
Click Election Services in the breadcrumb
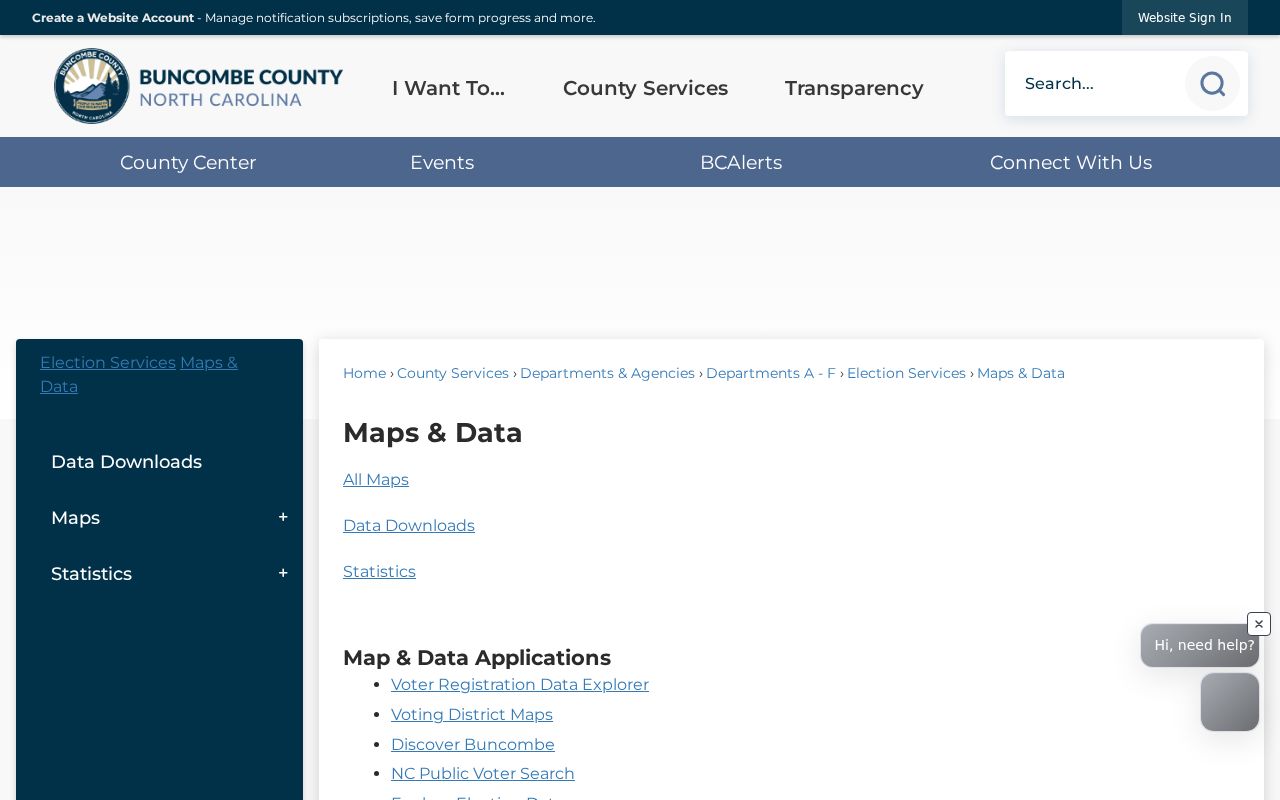click(x=906, y=373)
